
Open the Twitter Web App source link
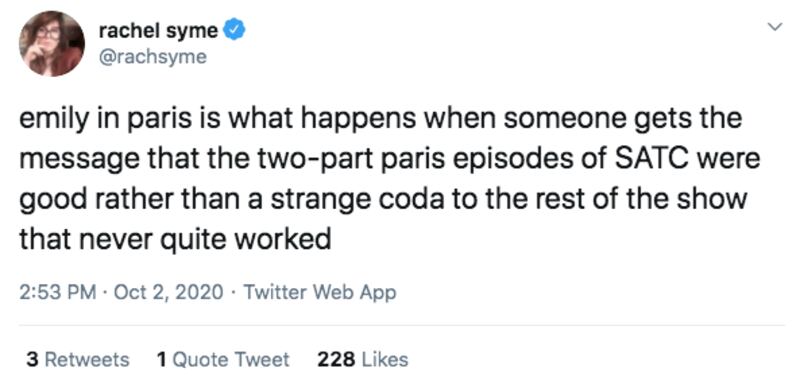[319, 293]
